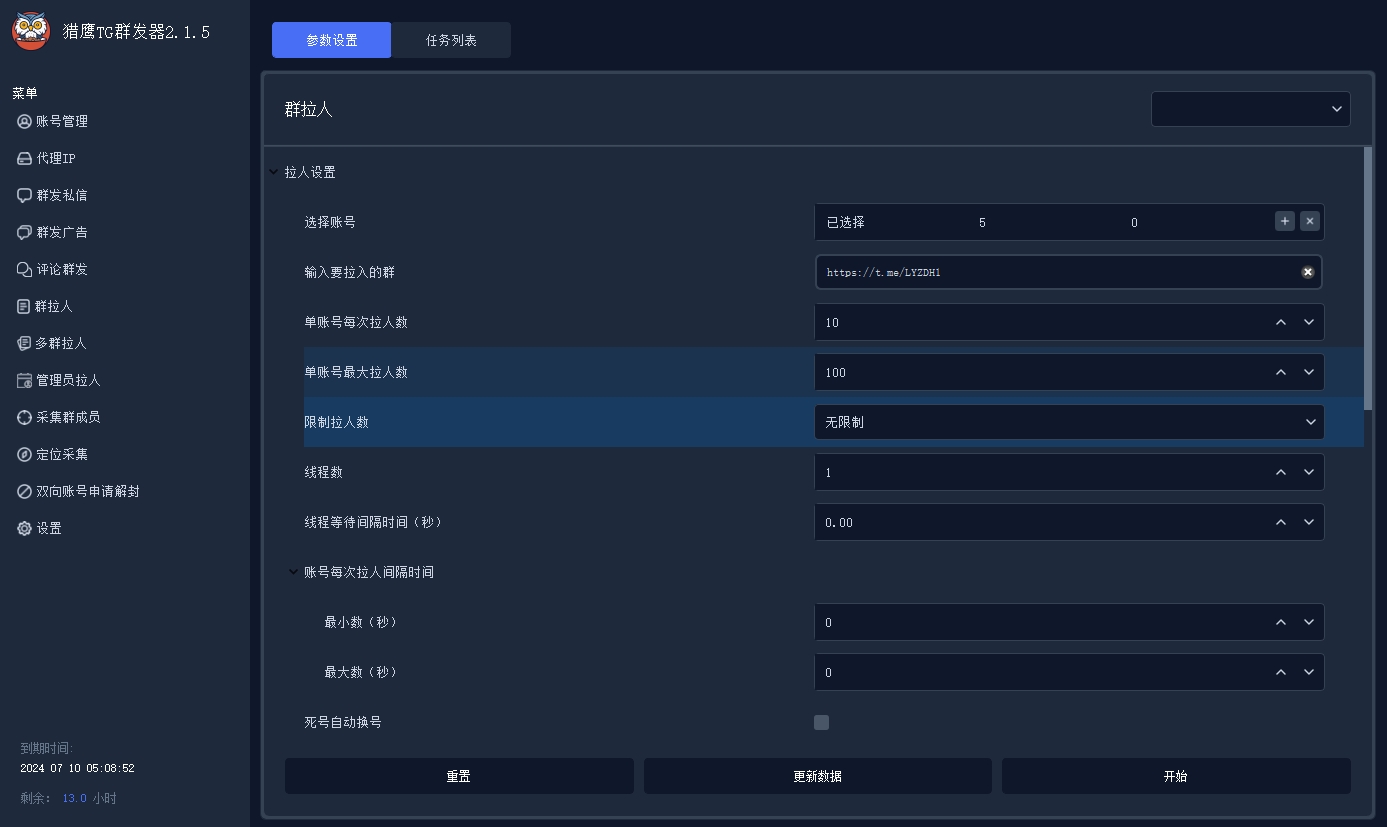Click the 定位采集 compass icon

(x=25, y=454)
